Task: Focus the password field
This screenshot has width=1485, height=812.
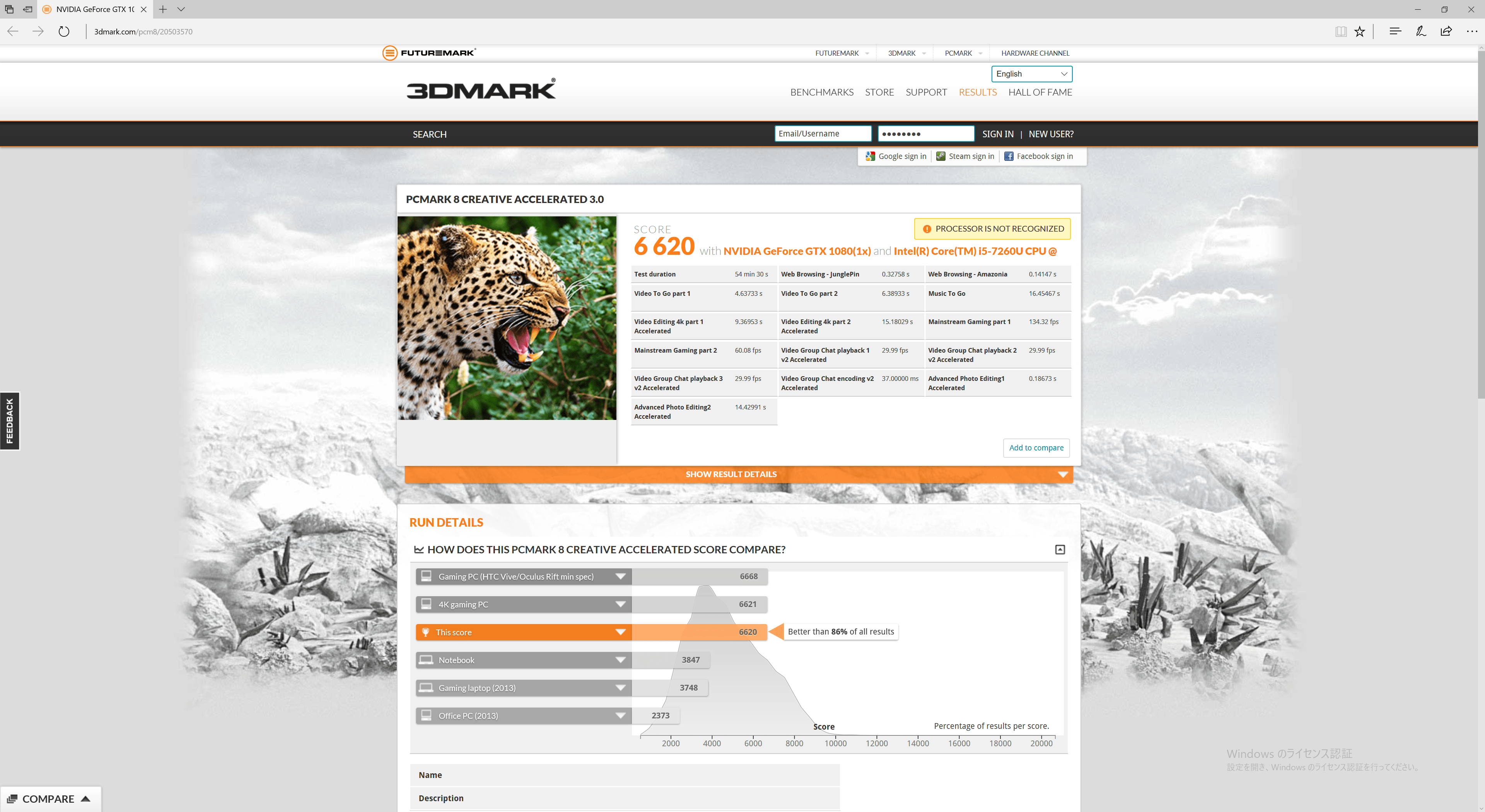Action: click(926, 134)
